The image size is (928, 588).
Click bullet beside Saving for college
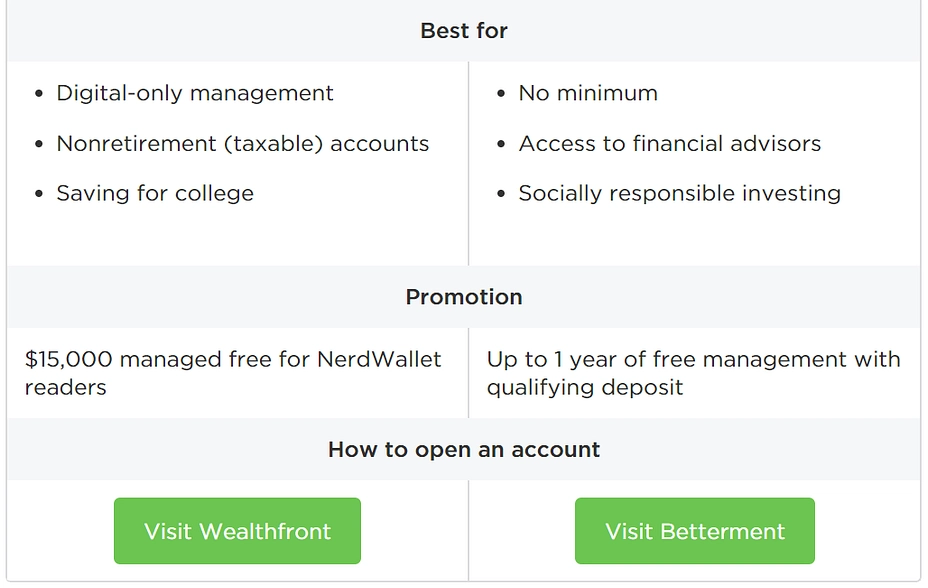click(39, 194)
